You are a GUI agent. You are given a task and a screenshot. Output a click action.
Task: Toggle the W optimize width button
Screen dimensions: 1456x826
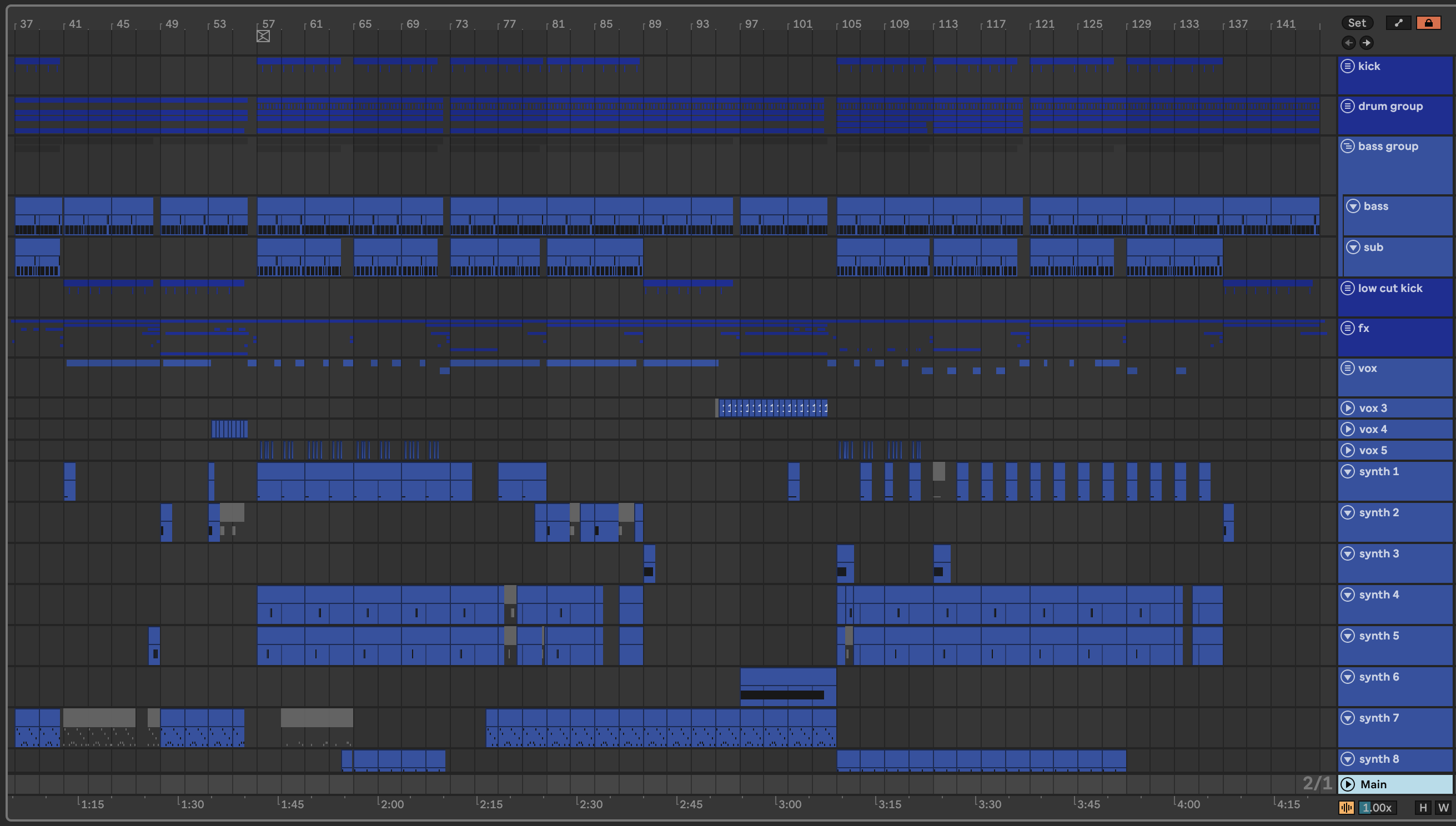click(1443, 807)
